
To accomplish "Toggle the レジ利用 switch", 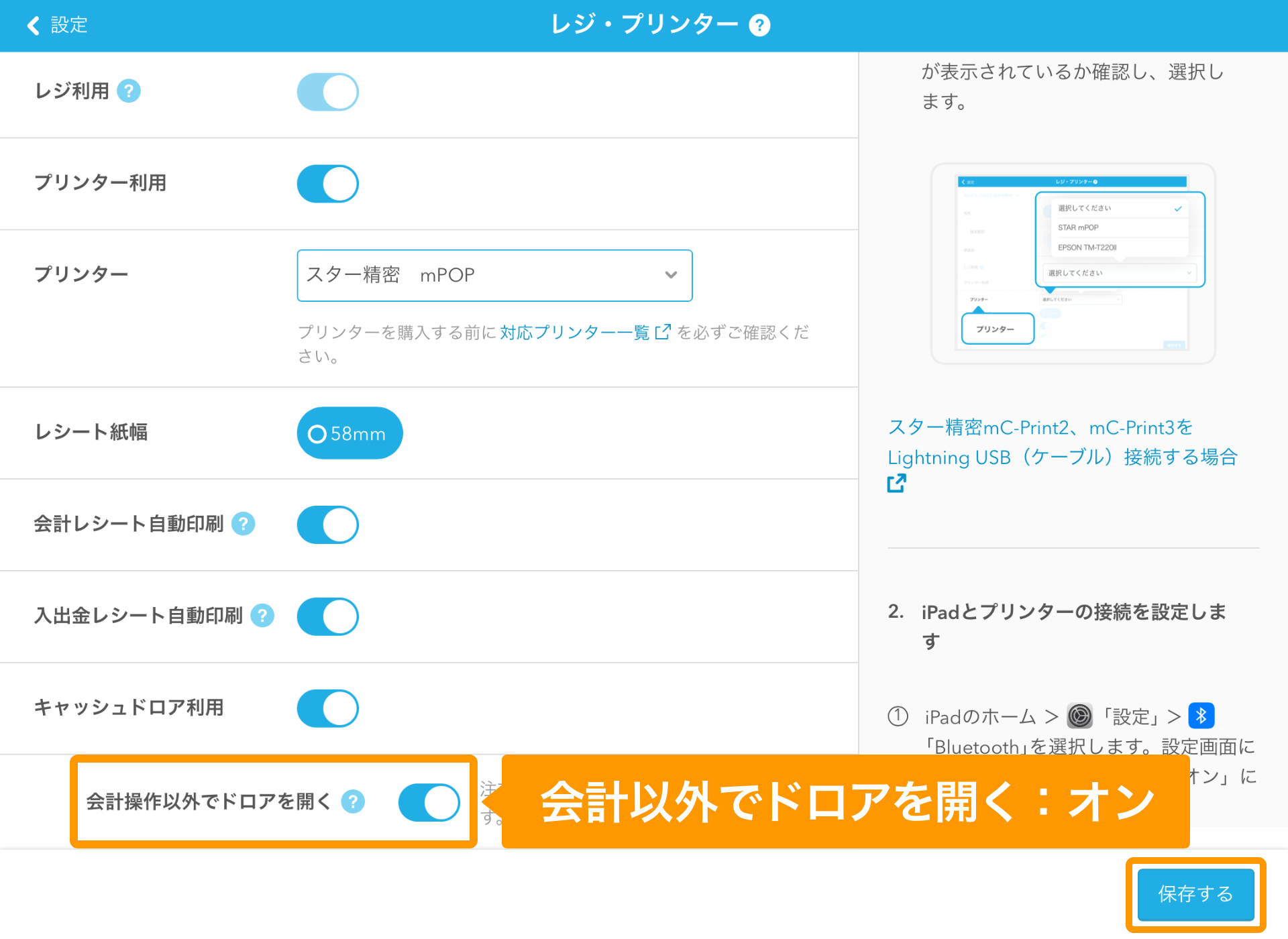I will pyautogui.click(x=328, y=92).
